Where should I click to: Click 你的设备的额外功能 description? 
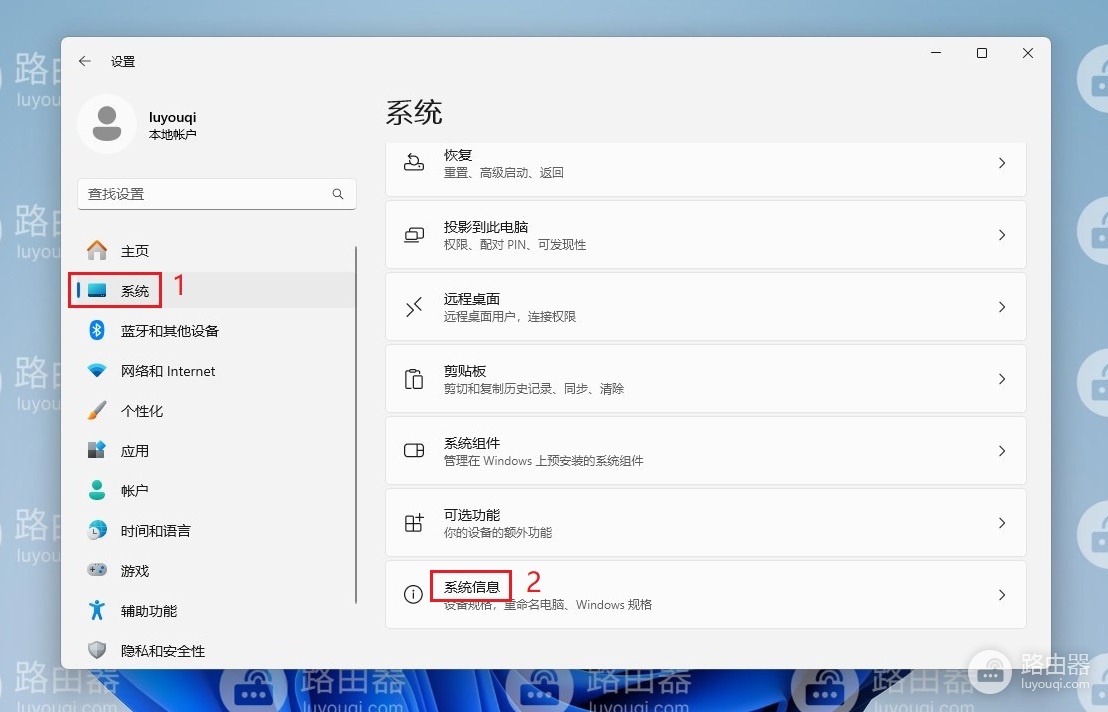tap(497, 533)
